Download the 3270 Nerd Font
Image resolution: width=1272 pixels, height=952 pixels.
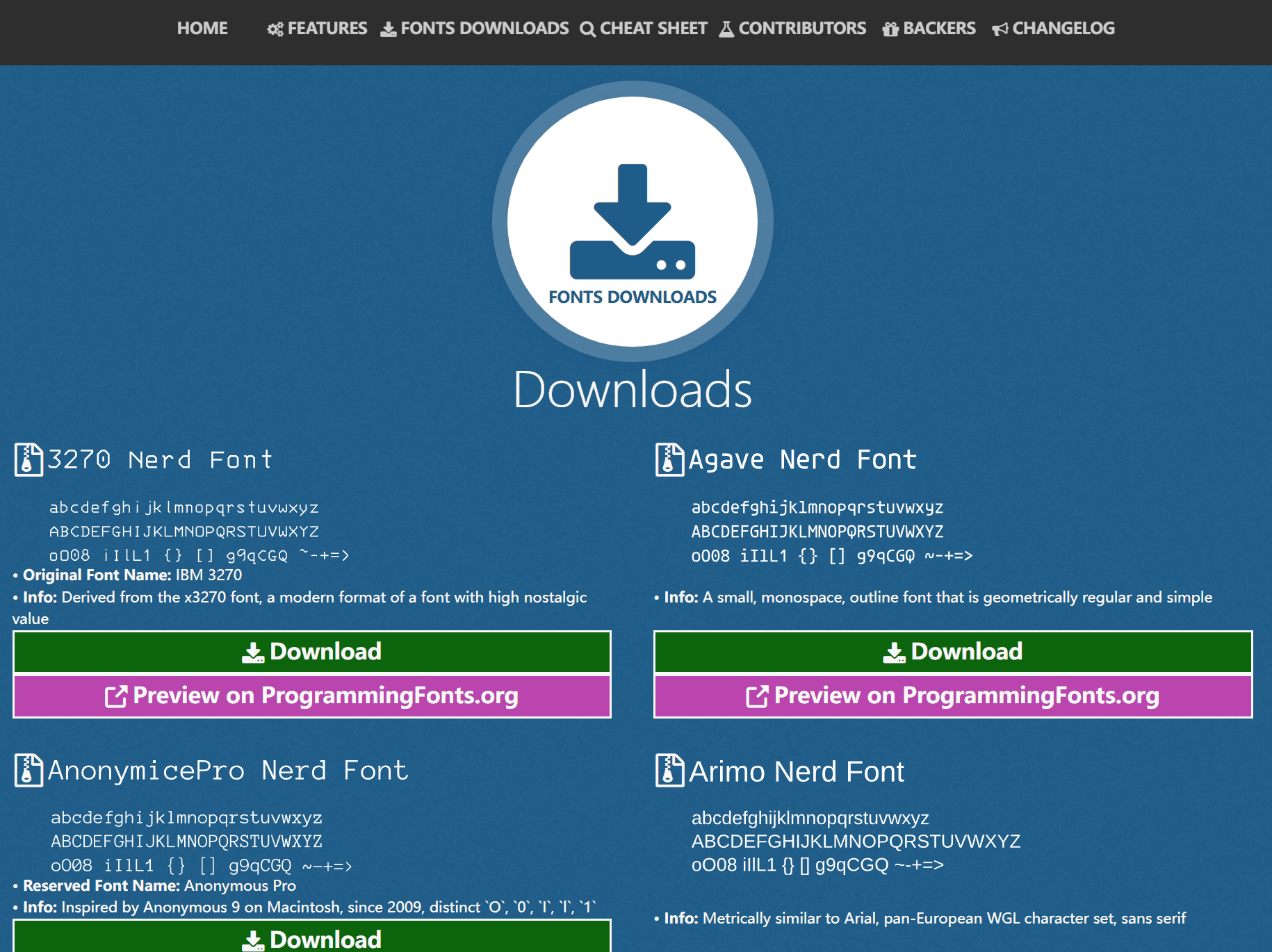point(312,652)
